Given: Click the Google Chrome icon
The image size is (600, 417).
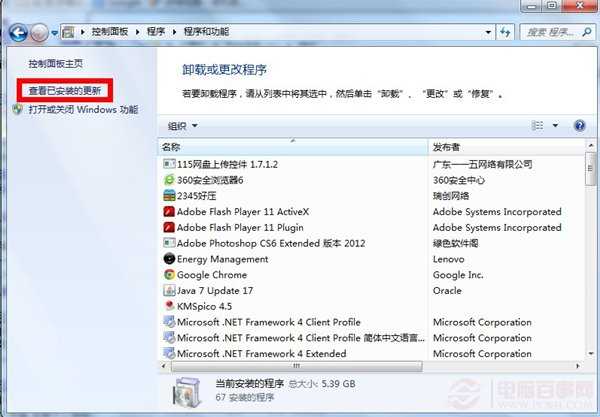Looking at the screenshot, I should click(169, 275).
